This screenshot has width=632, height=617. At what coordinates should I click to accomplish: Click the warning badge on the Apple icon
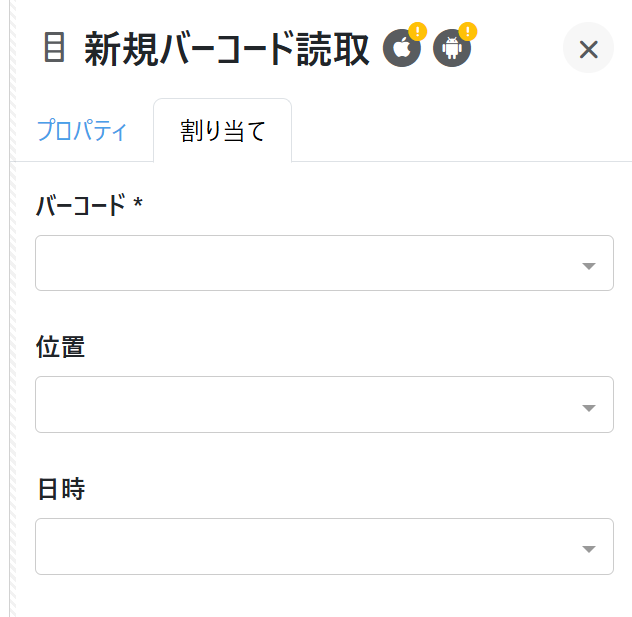pyautogui.click(x=418, y=31)
